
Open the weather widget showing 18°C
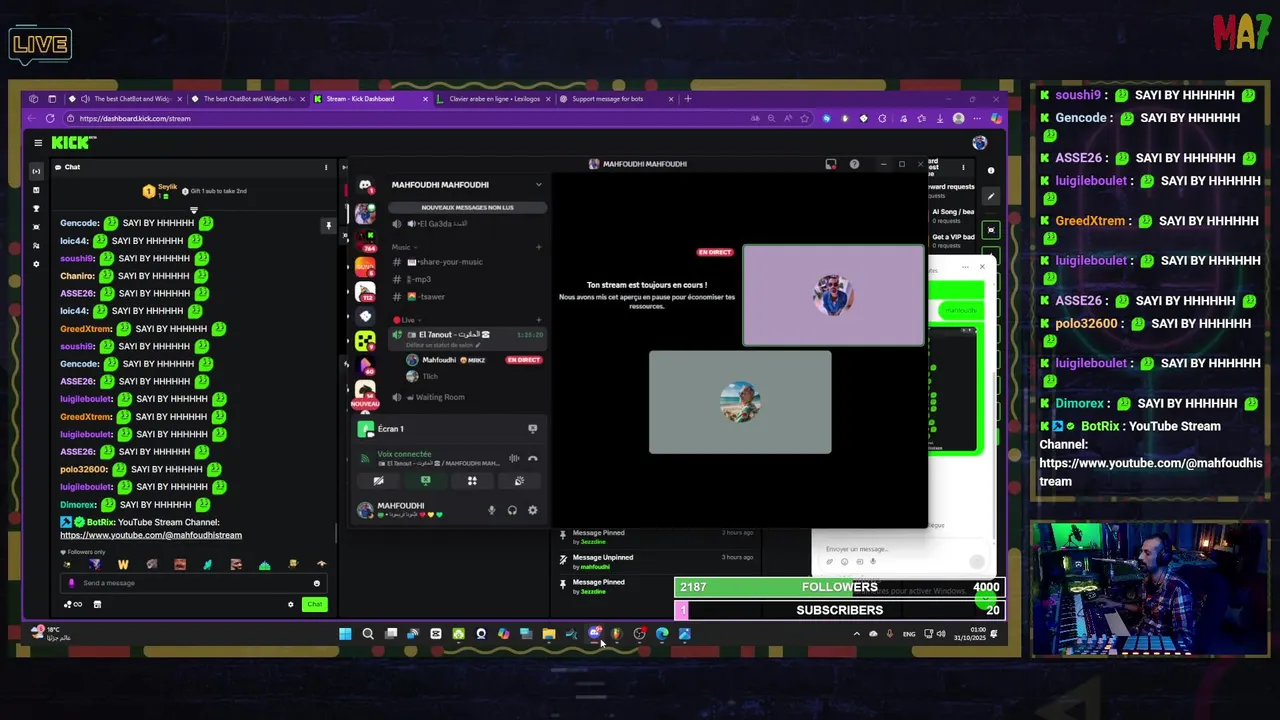52,633
